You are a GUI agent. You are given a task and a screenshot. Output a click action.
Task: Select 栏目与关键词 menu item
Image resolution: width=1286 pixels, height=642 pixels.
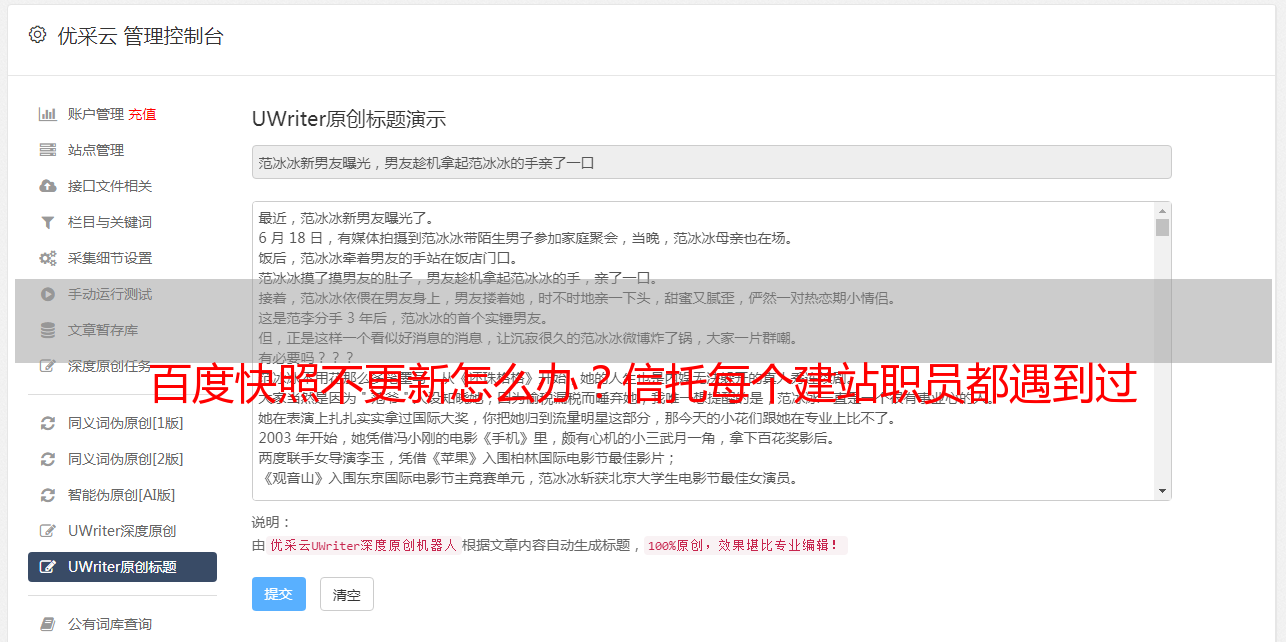pyautogui.click(x=110, y=222)
